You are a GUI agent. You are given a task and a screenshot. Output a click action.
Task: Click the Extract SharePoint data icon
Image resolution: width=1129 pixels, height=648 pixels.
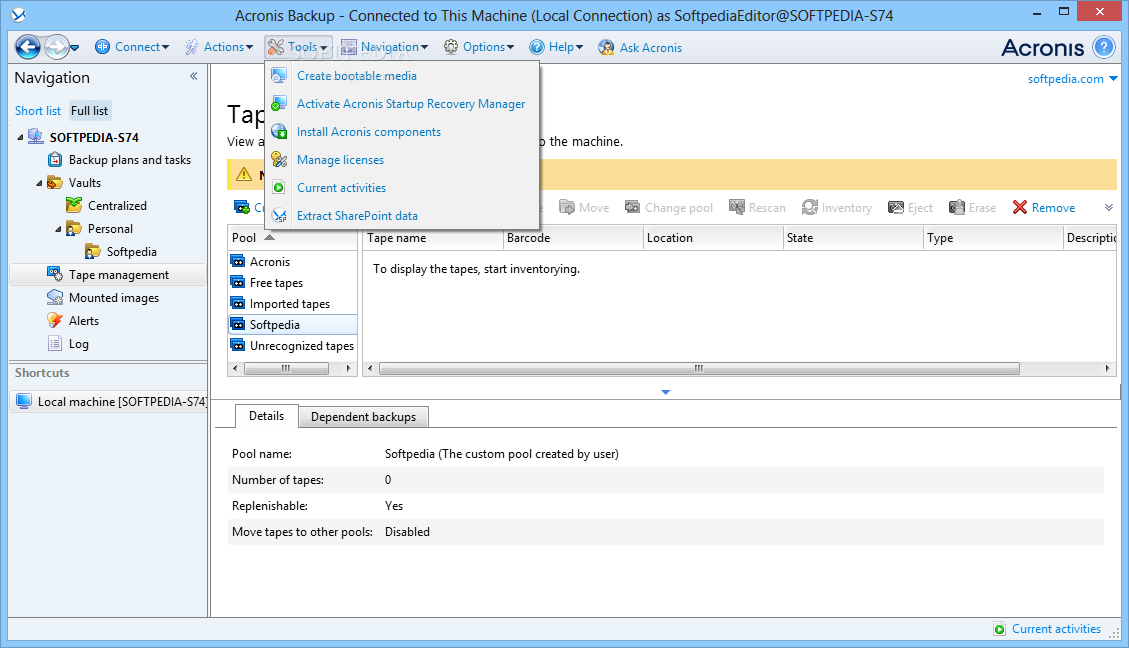(279, 216)
